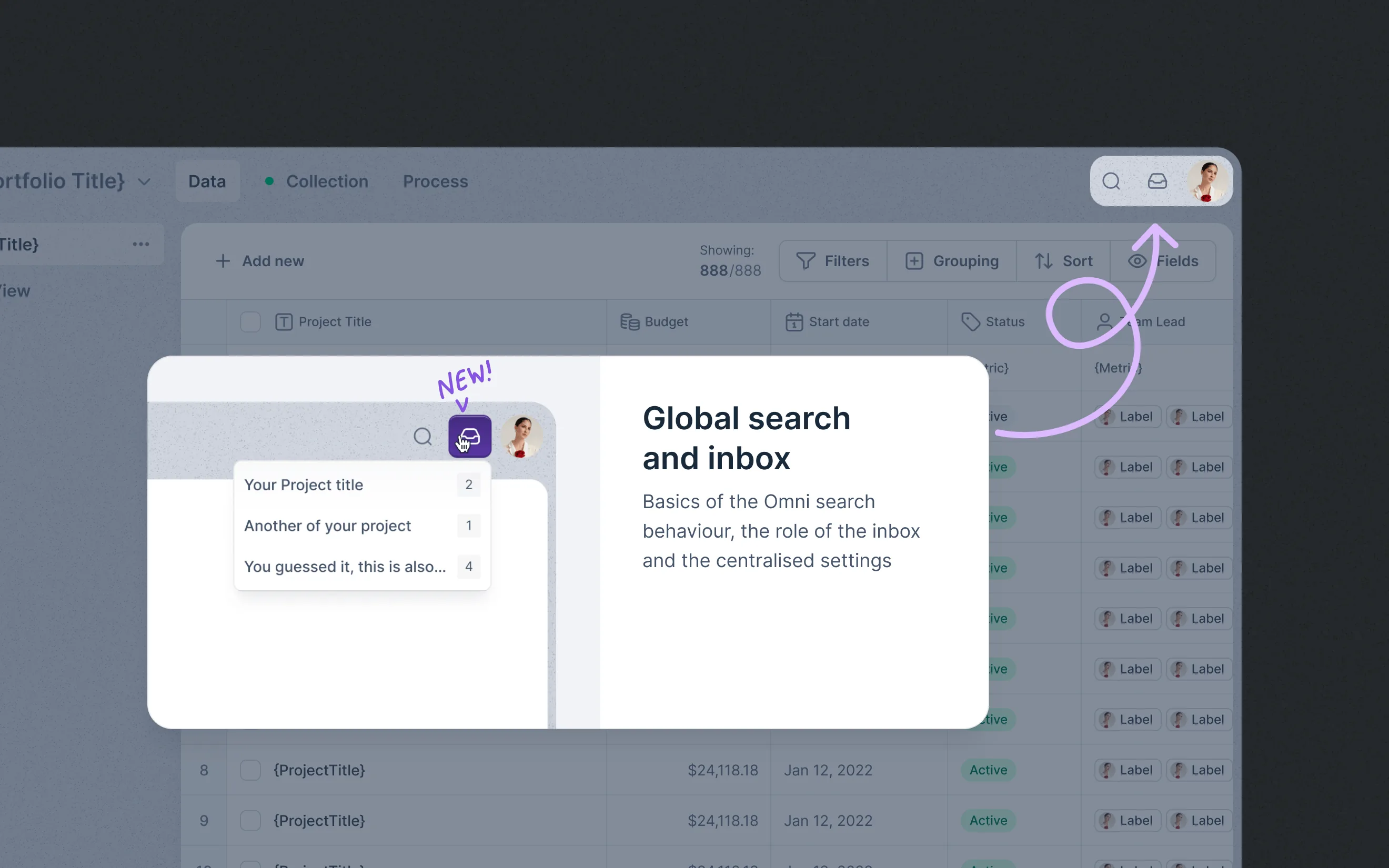Open the three-dot menu in sidebar
The image size is (1389, 868).
pos(140,244)
